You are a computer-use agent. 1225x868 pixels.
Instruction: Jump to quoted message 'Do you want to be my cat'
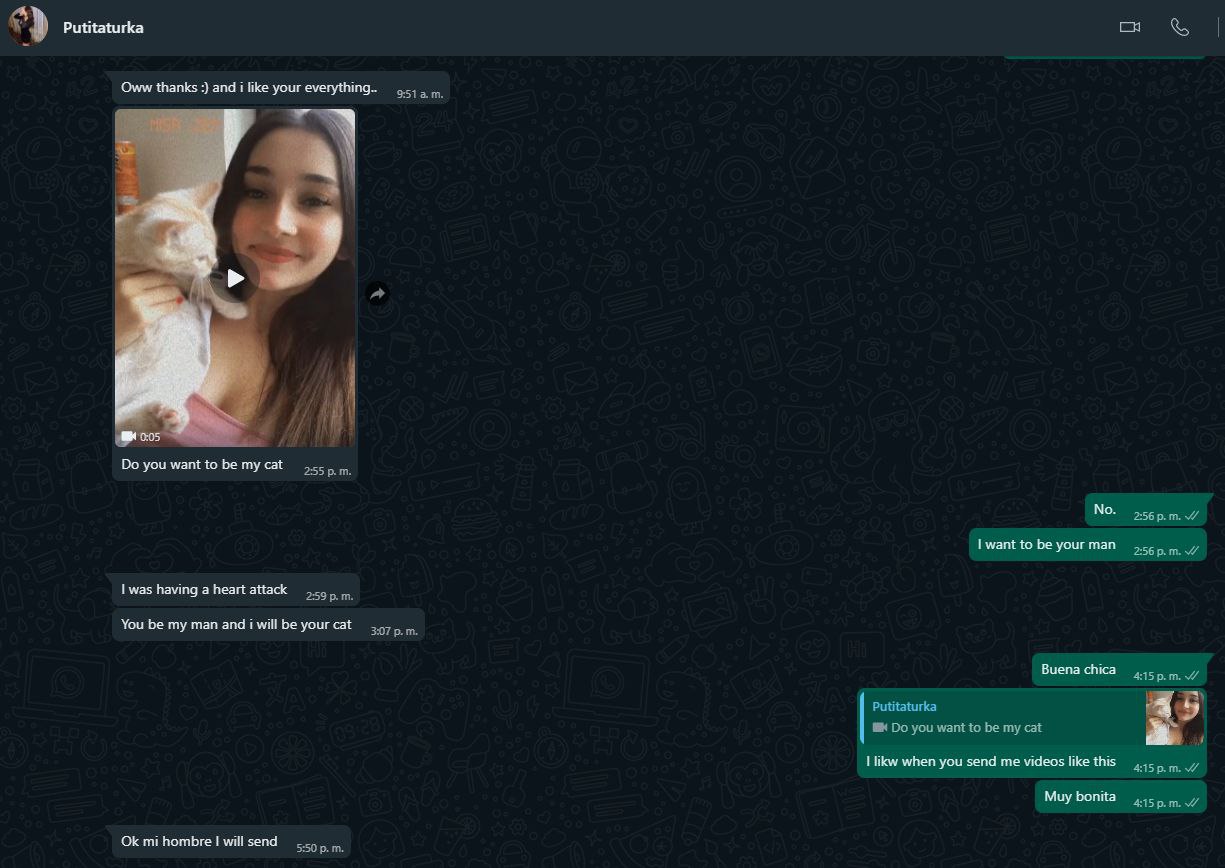pyautogui.click(x=1003, y=718)
